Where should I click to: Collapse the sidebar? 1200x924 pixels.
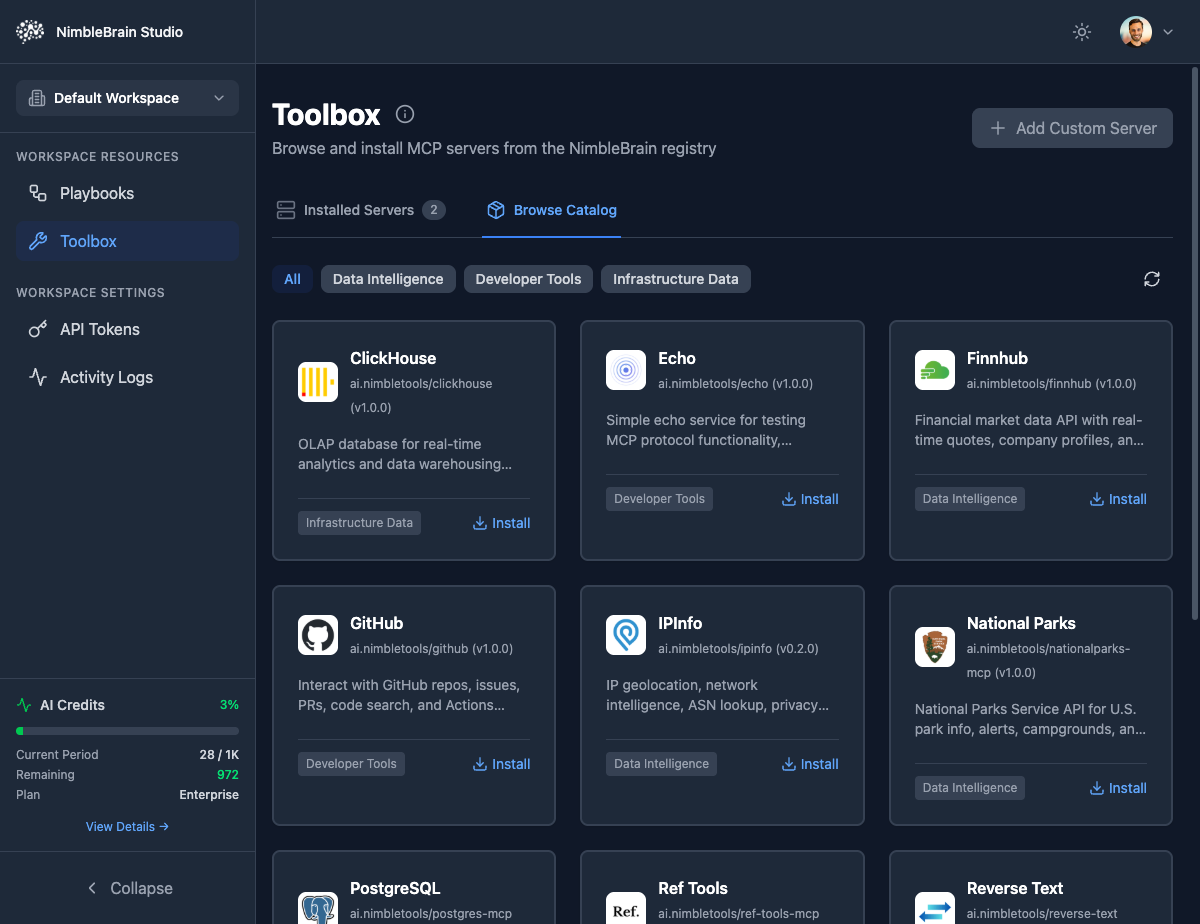pos(128,888)
